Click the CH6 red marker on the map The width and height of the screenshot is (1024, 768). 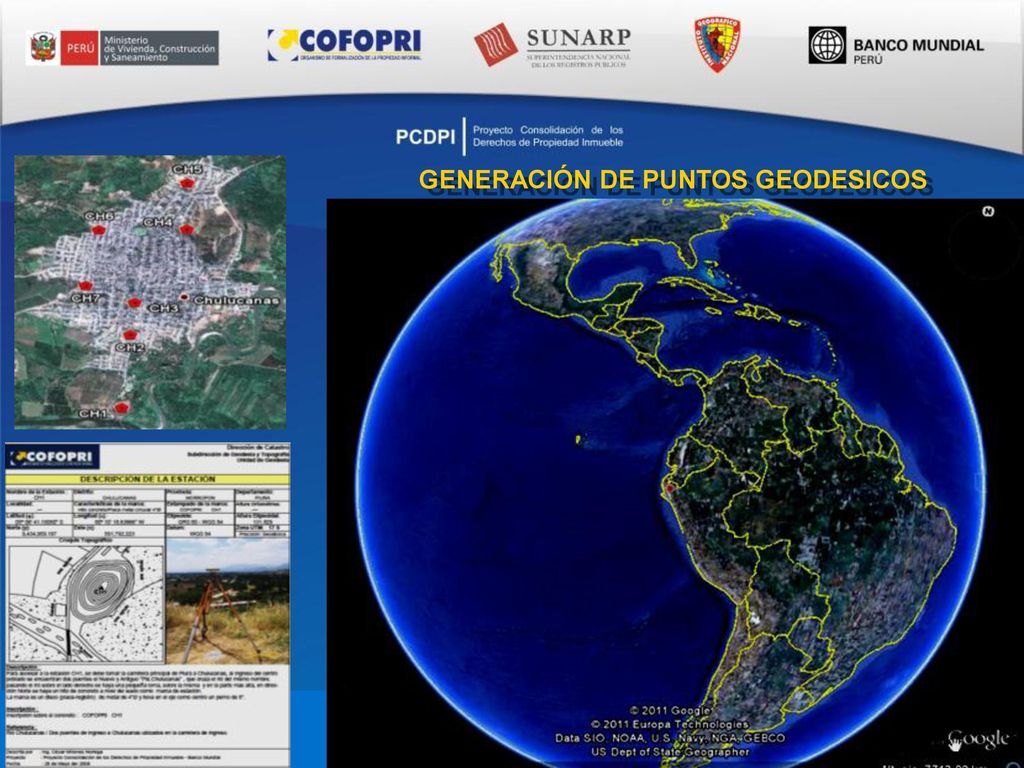[x=98, y=230]
